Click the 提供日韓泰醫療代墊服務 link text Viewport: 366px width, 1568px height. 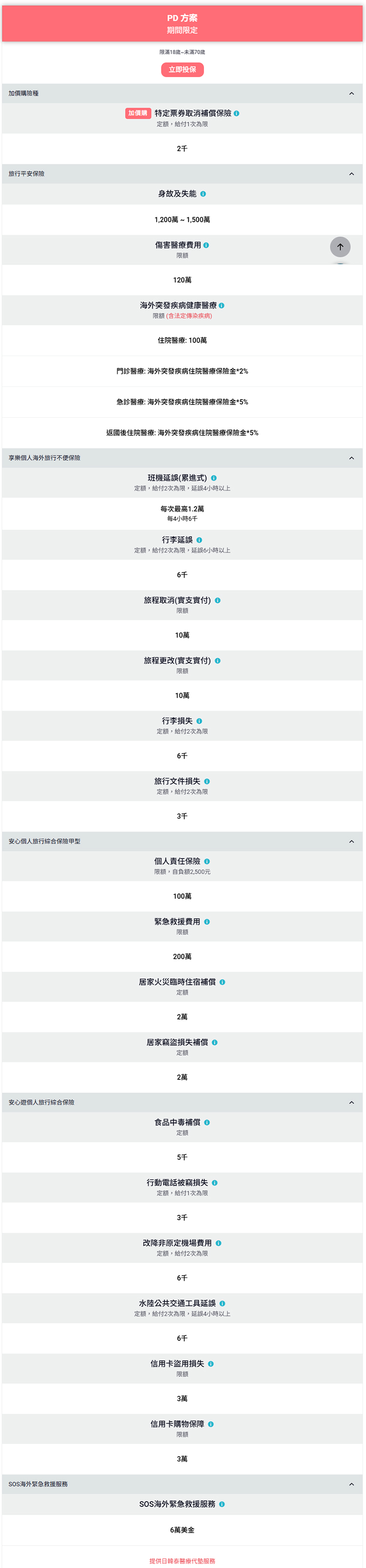(x=183, y=1561)
